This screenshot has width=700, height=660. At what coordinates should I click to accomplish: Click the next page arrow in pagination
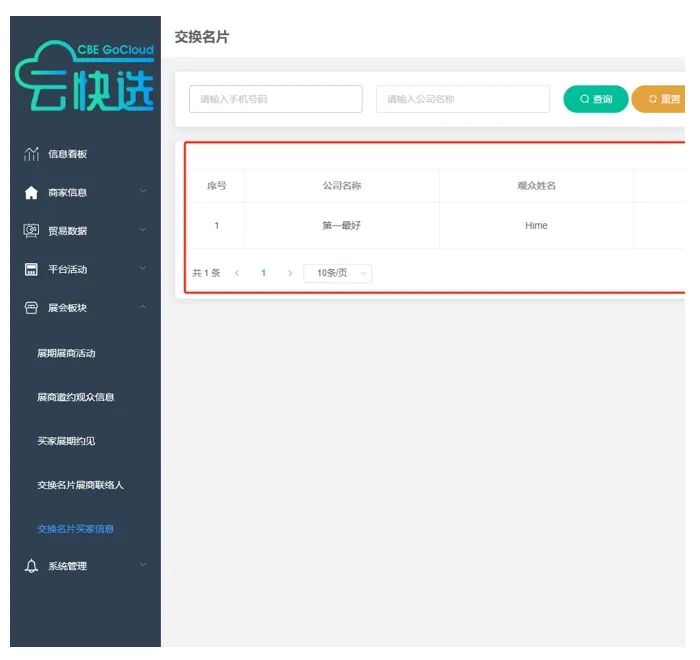click(x=290, y=273)
